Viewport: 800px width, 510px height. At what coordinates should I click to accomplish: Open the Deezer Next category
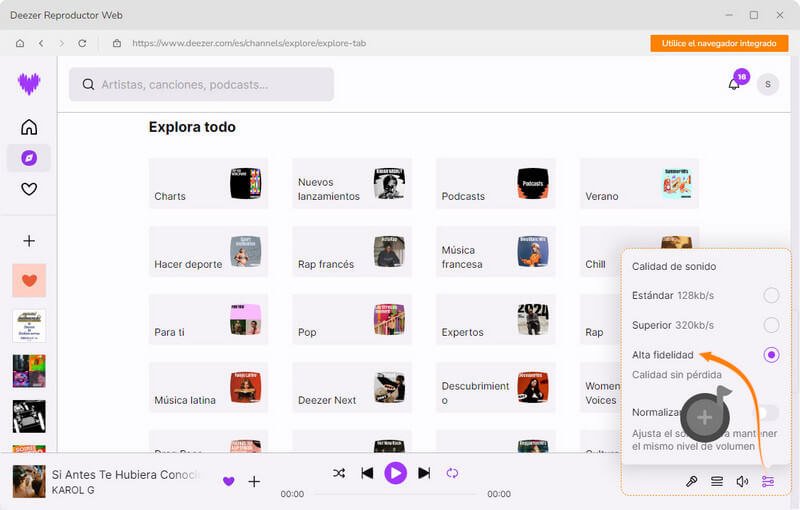pyautogui.click(x=352, y=387)
